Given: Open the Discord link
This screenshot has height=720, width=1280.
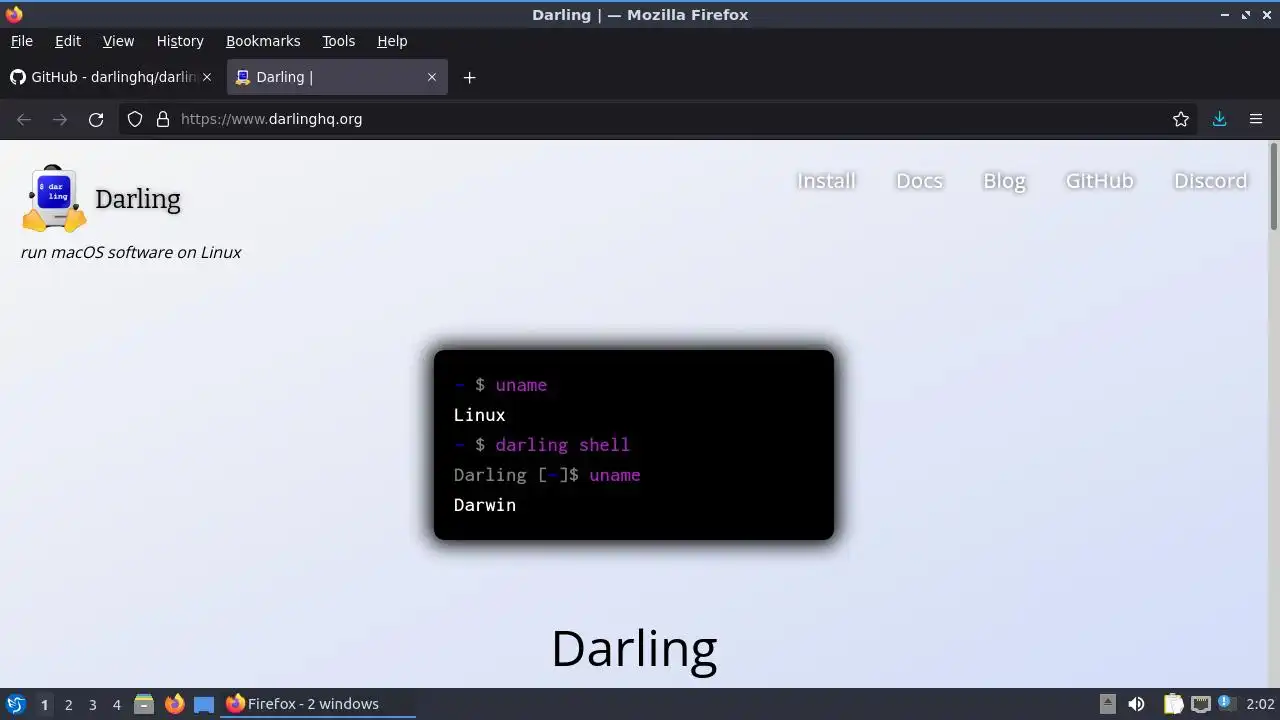Looking at the screenshot, I should click(1210, 181).
